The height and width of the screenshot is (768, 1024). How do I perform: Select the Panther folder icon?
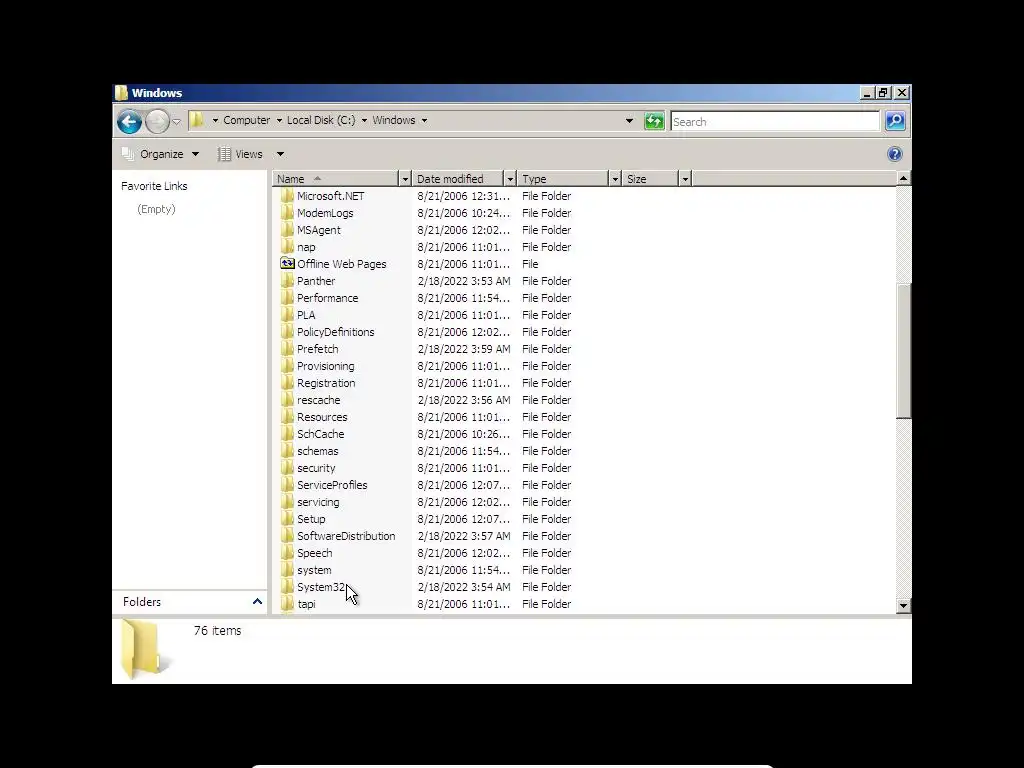(x=287, y=281)
